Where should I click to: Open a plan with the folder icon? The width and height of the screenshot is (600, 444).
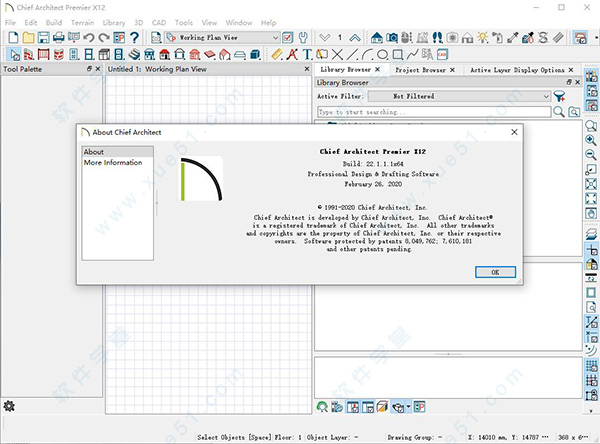pos(28,38)
